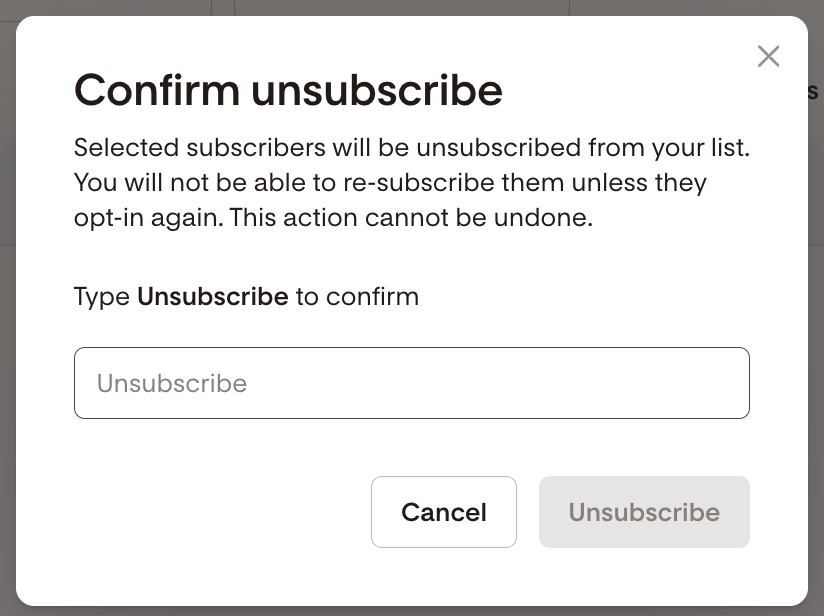Click the bold "Unsubscribe" word in the label
The image size is (824, 616).
click(x=212, y=297)
